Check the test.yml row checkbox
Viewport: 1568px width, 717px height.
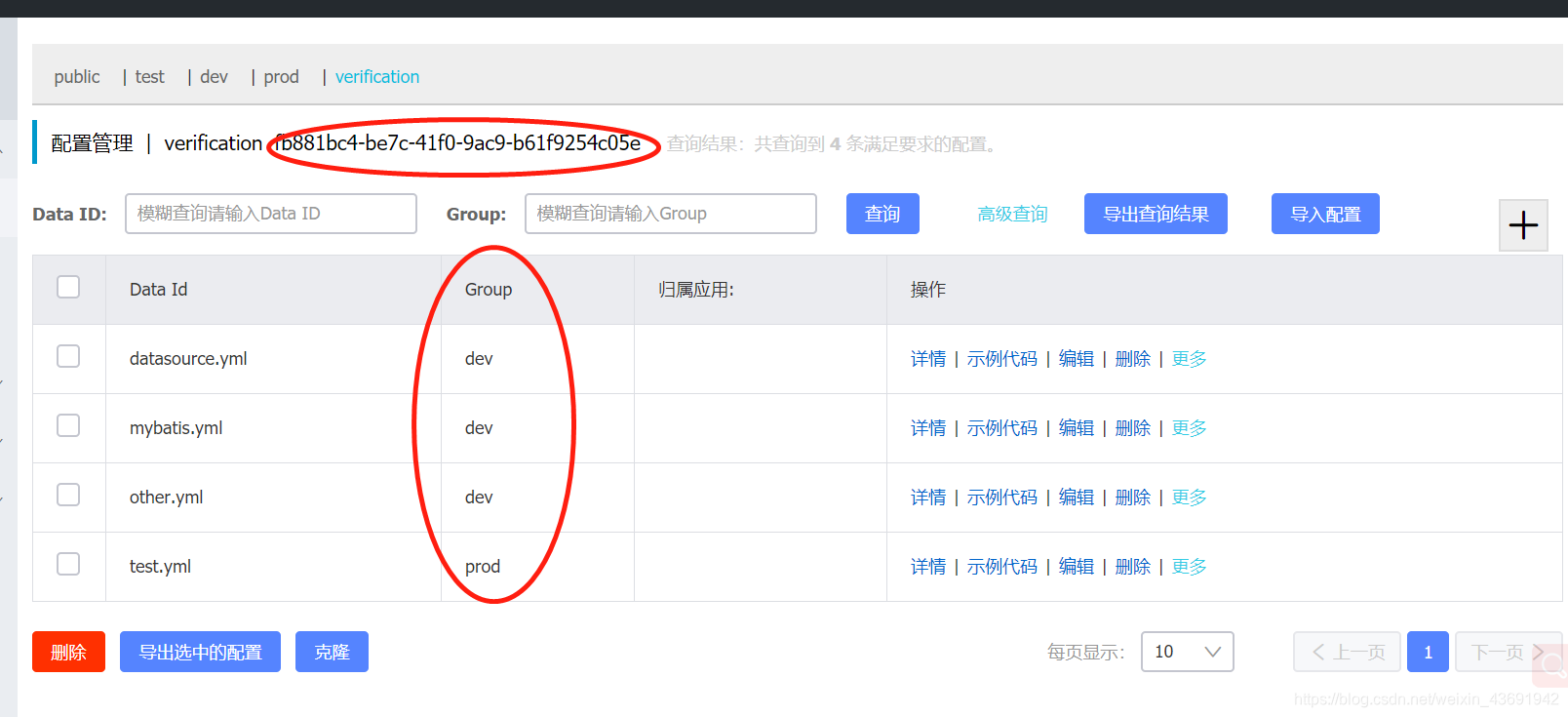[68, 564]
